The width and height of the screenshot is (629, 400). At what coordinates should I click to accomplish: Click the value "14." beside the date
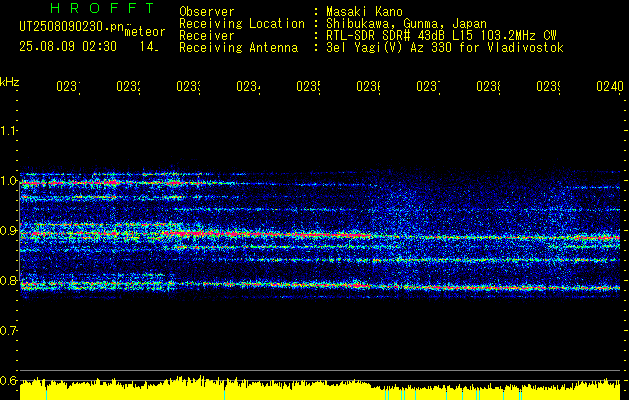pos(149,47)
